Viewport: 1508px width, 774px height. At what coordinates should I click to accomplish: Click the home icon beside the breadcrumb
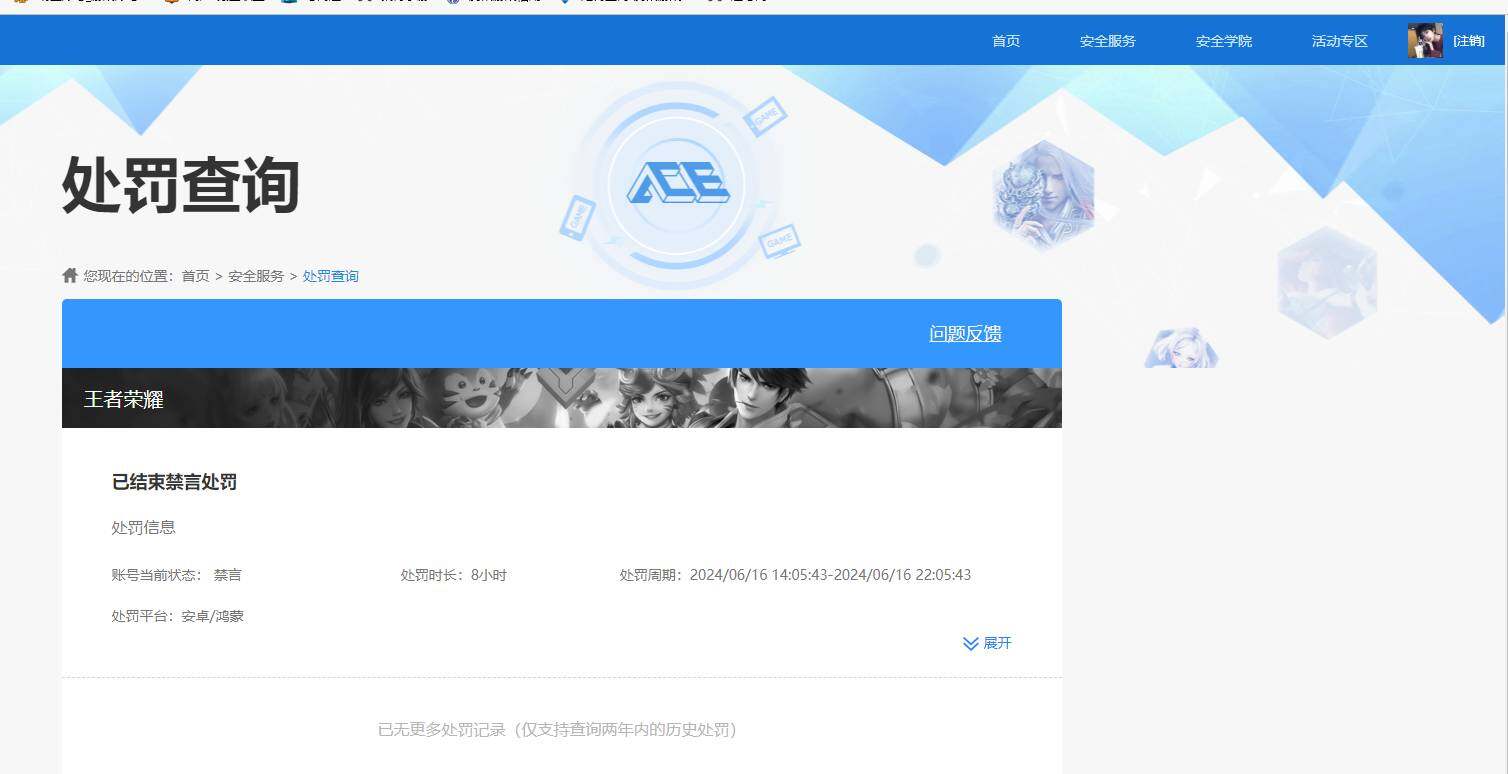coord(68,275)
